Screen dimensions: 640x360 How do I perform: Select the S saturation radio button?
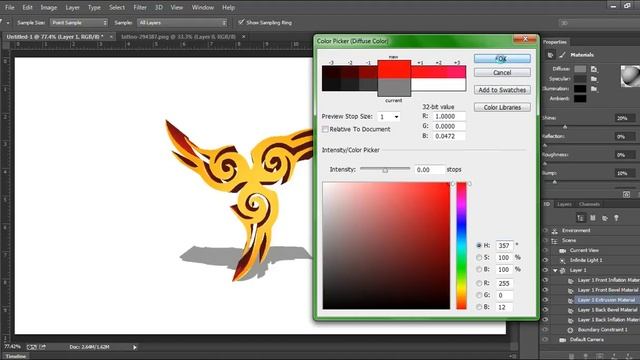479,258
